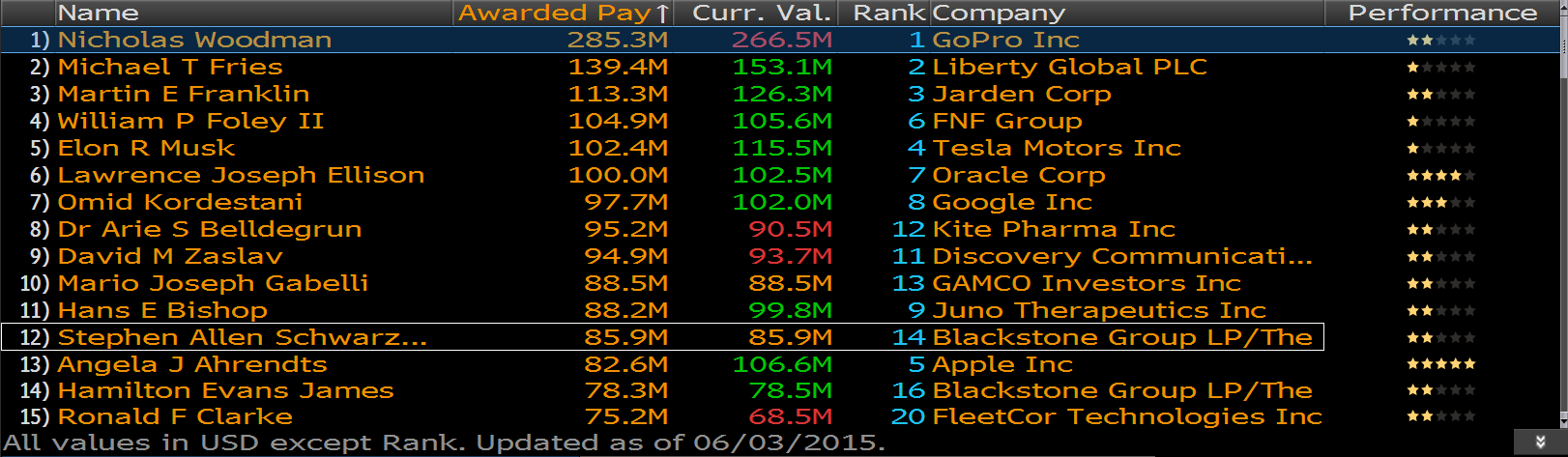The height and width of the screenshot is (457, 1568).
Task: Click 266.5M current value
Action: pos(782,40)
